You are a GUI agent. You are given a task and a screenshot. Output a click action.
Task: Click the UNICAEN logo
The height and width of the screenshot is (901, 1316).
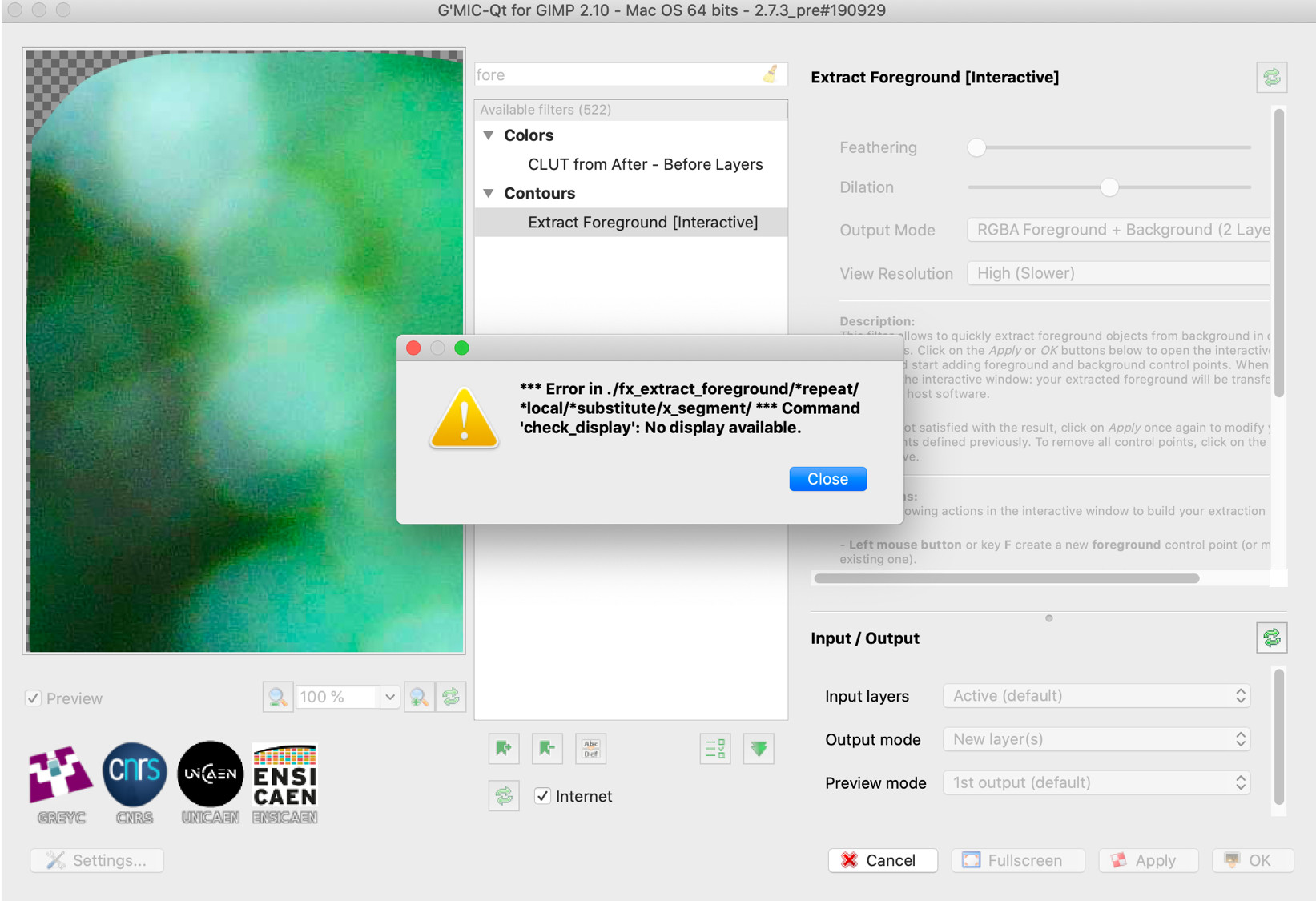point(210,782)
